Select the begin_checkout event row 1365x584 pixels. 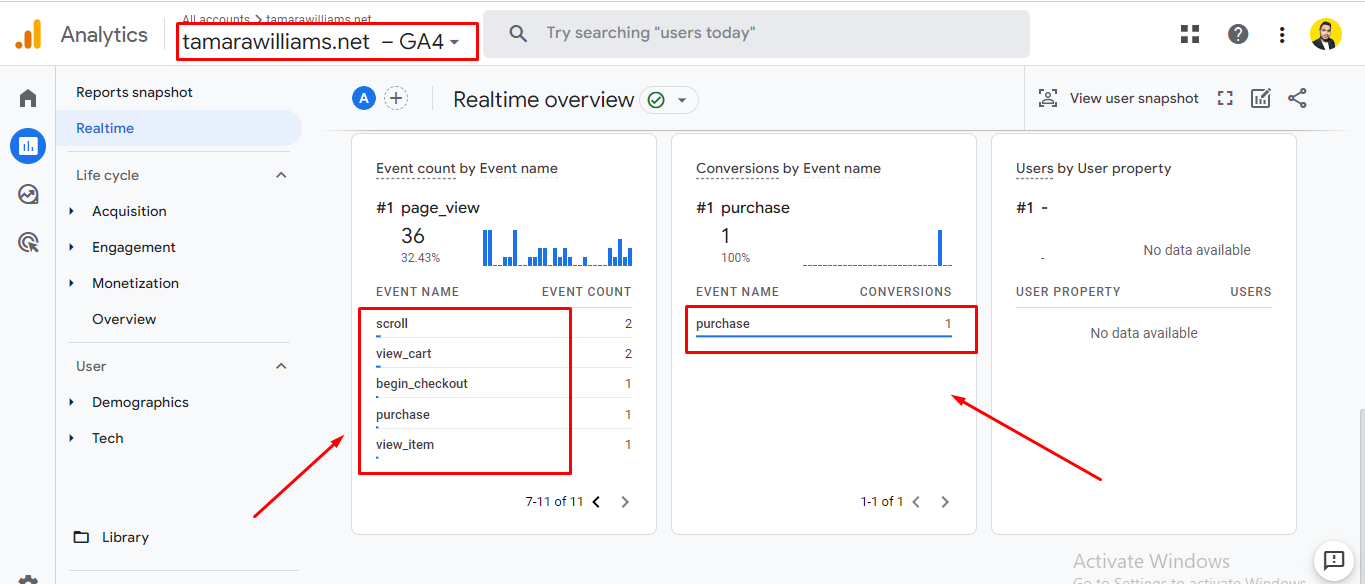[504, 384]
